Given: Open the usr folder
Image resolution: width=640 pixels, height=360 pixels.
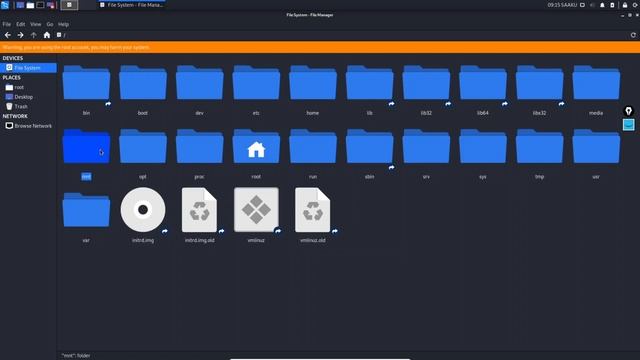Looking at the screenshot, I should 596,147.
